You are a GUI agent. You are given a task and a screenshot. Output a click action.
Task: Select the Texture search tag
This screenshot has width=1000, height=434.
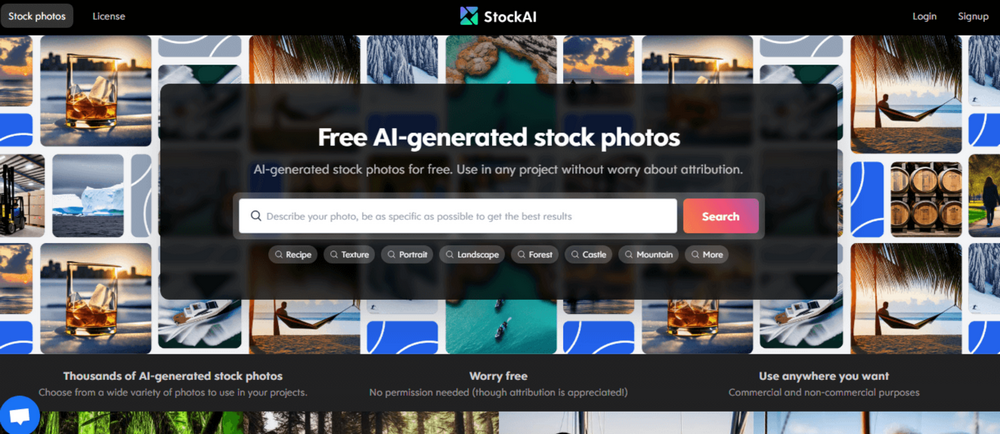(x=349, y=255)
